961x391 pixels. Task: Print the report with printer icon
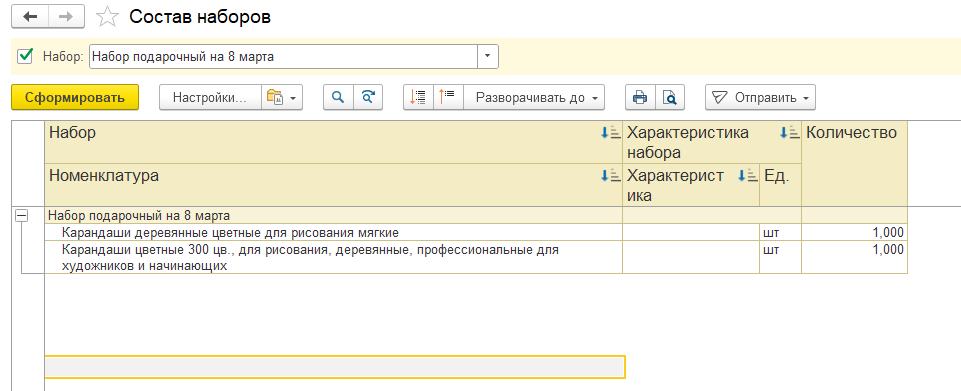click(640, 97)
